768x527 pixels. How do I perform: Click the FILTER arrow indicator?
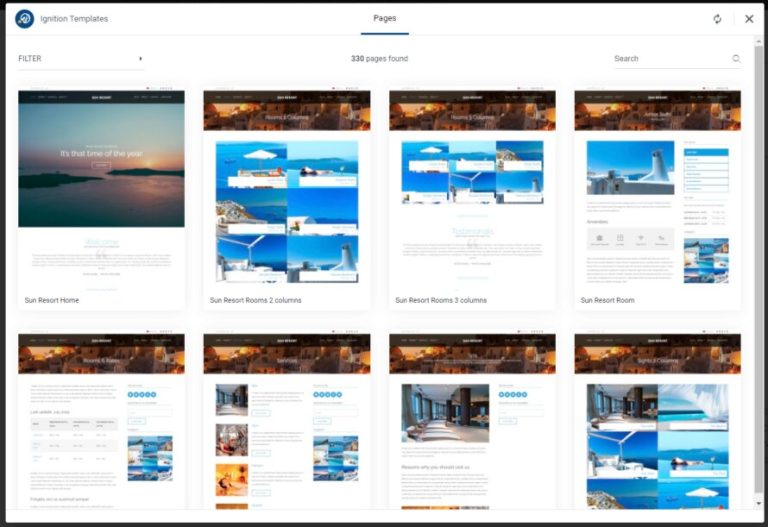pyautogui.click(x=140, y=59)
